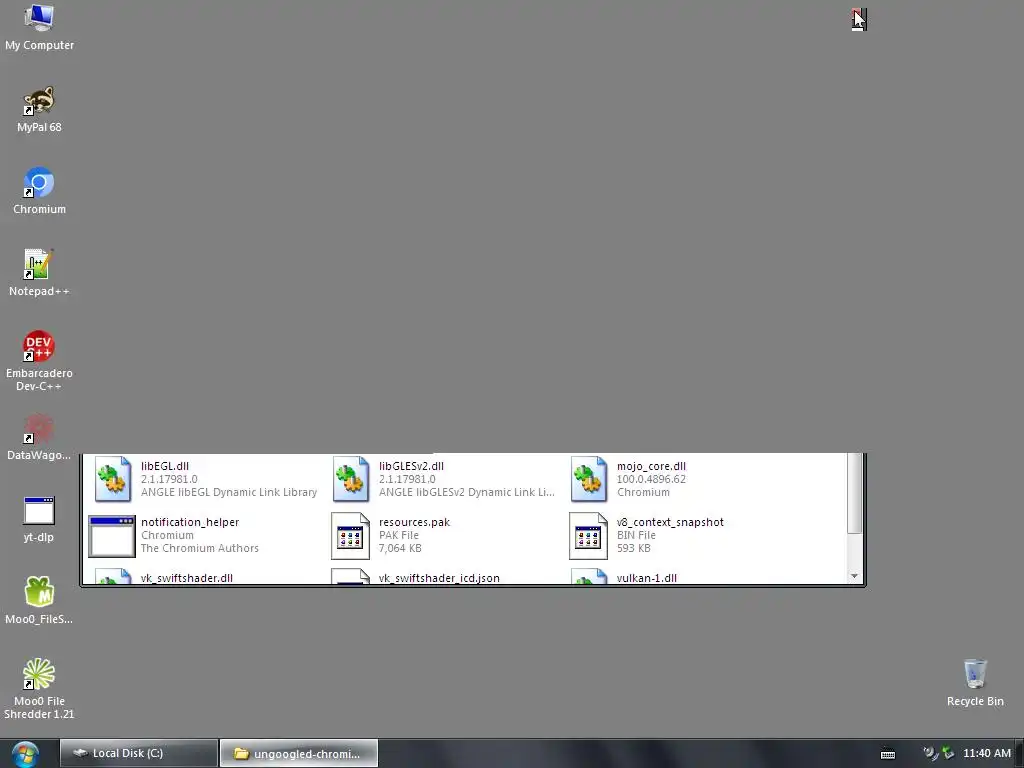1024x768 pixels.
Task: Click the scroll down arrow in file list
Action: [854, 576]
